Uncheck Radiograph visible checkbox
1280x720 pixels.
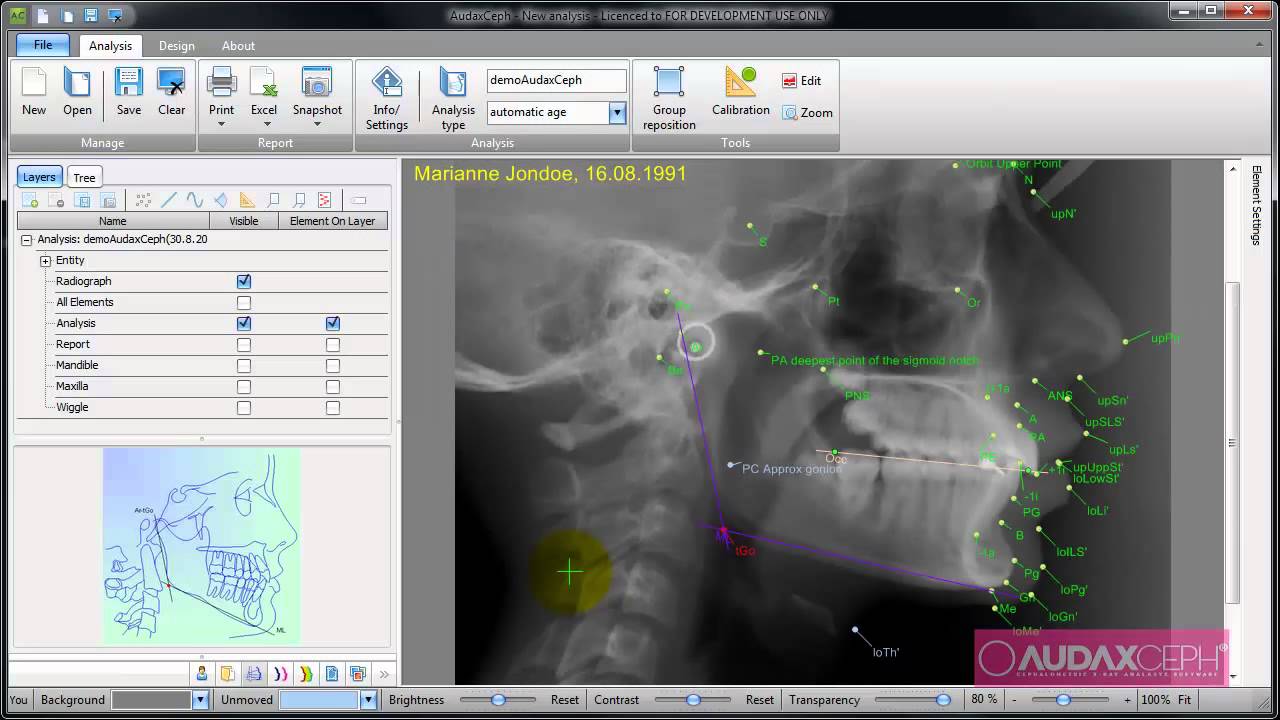click(x=244, y=282)
